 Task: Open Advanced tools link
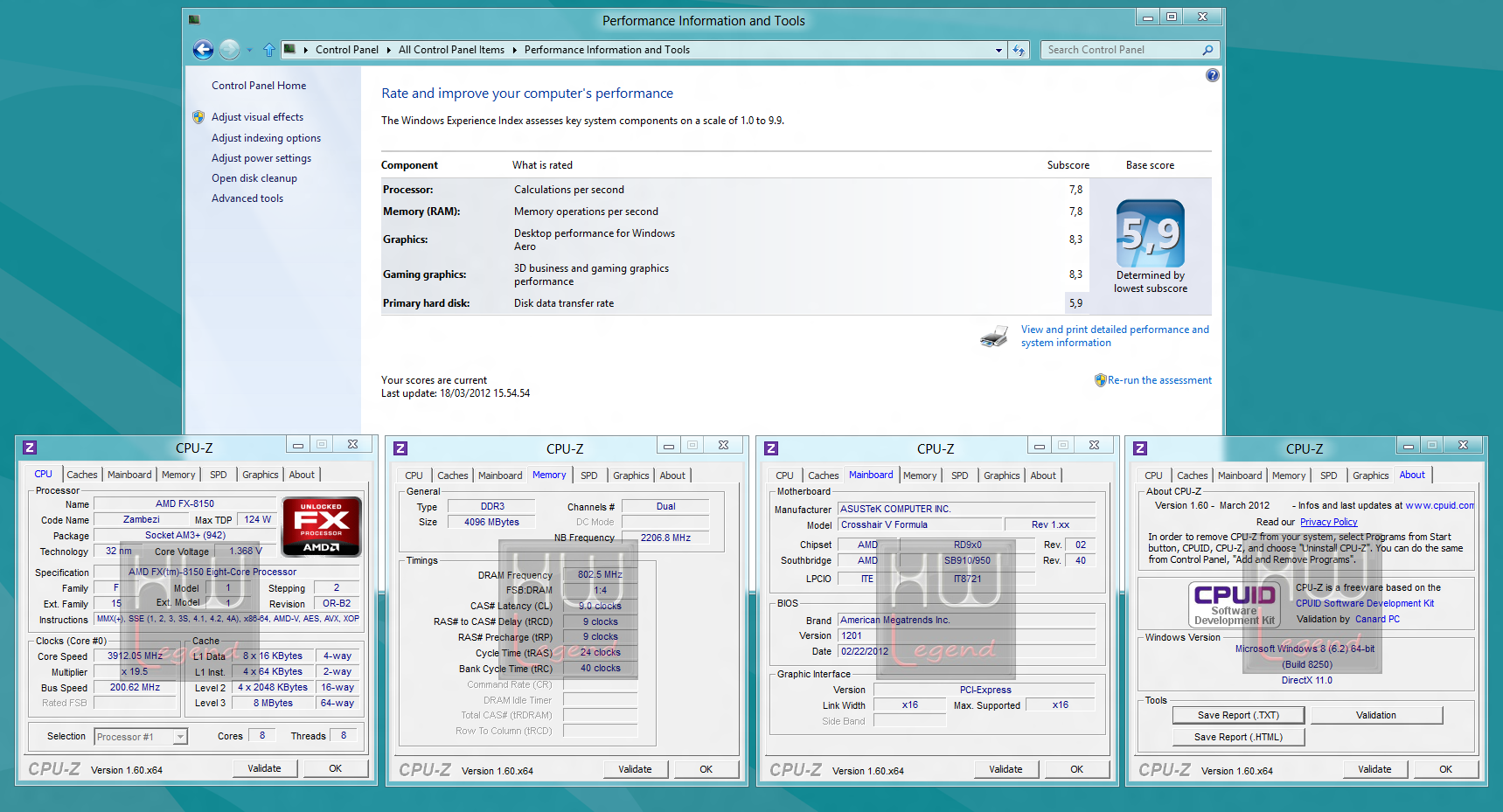247,198
